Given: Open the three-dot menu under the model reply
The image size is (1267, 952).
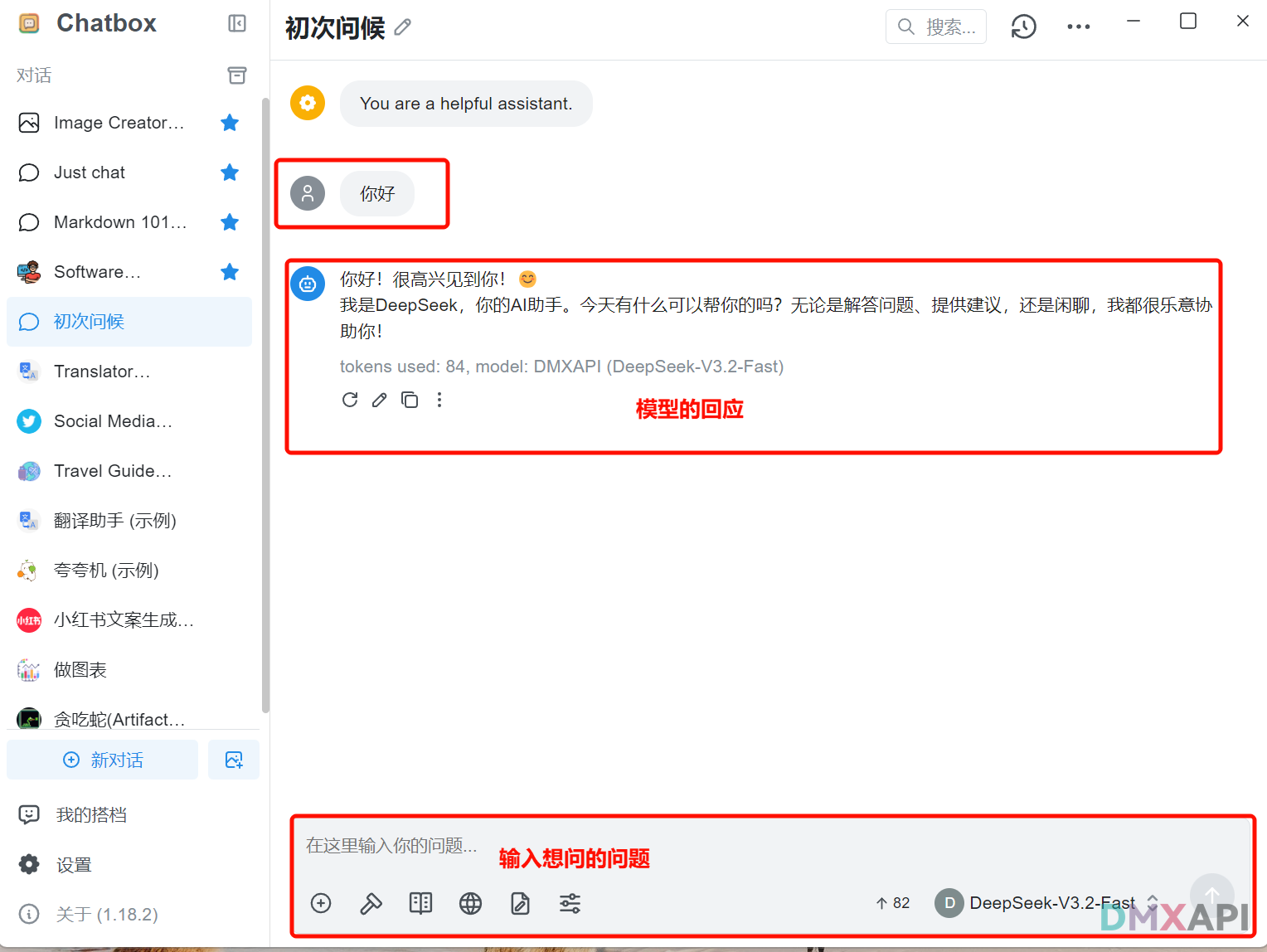Looking at the screenshot, I should click(439, 400).
